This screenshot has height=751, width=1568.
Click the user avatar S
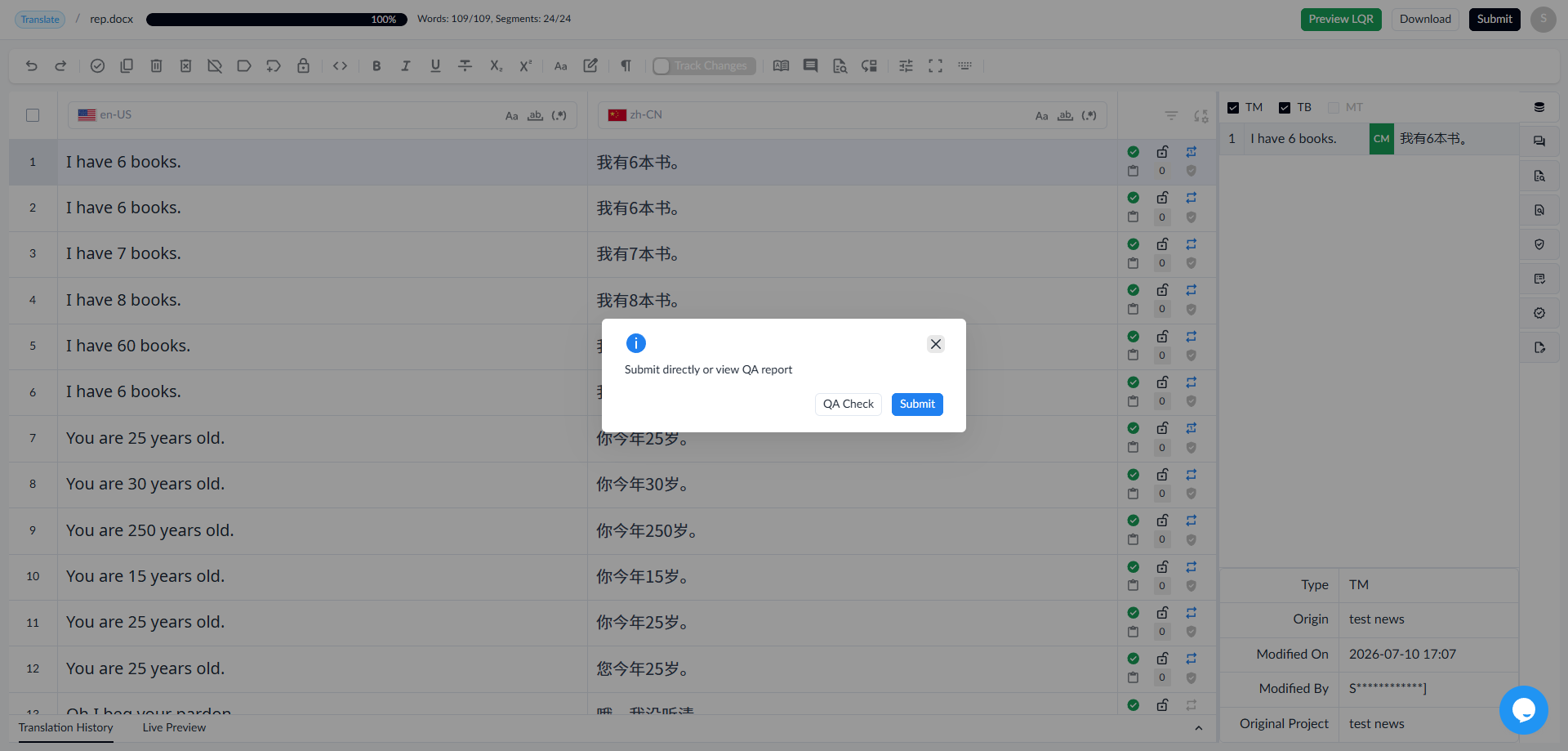pyautogui.click(x=1543, y=19)
